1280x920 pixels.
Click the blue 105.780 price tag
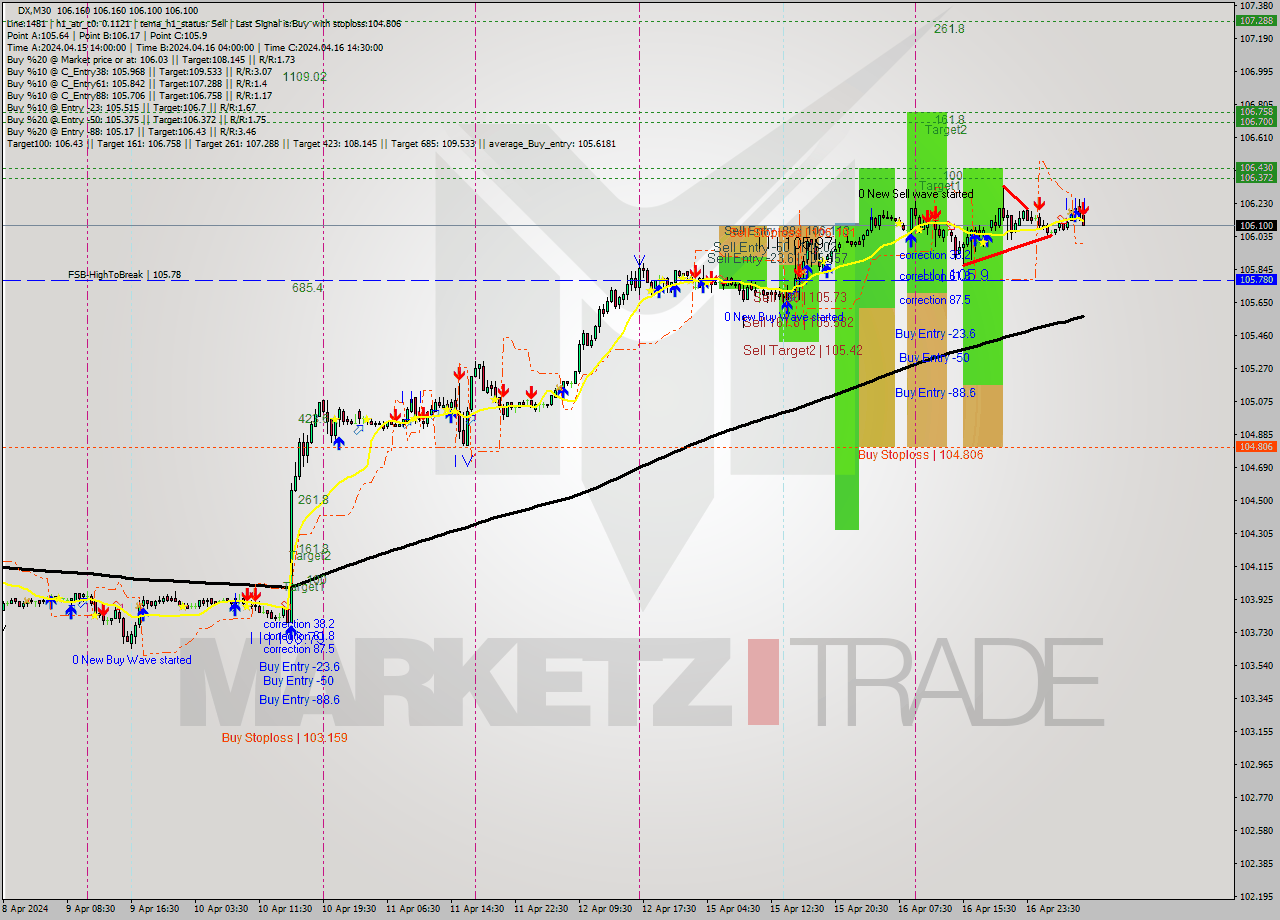pyautogui.click(x=1256, y=280)
